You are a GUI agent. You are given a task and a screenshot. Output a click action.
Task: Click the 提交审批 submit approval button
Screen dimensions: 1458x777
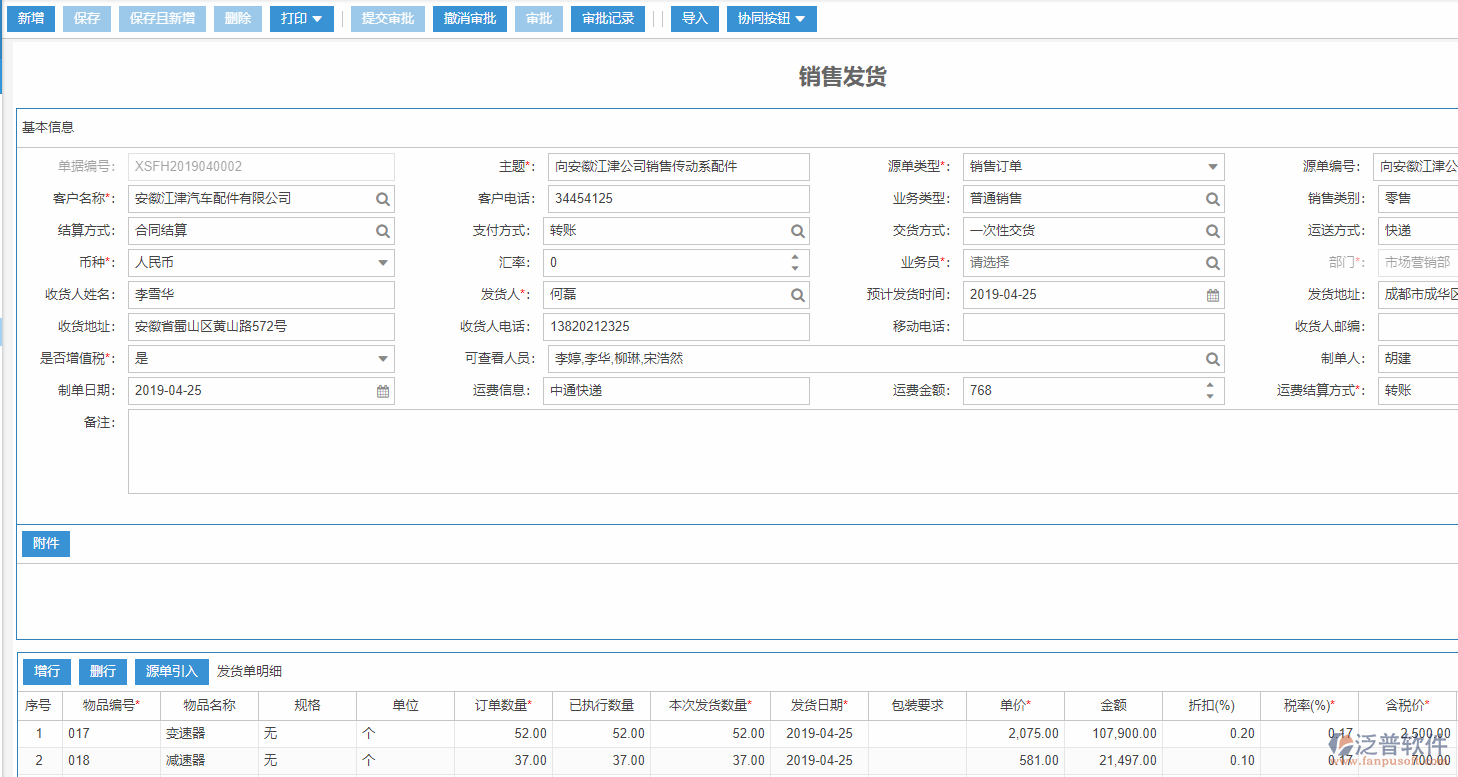pos(387,18)
